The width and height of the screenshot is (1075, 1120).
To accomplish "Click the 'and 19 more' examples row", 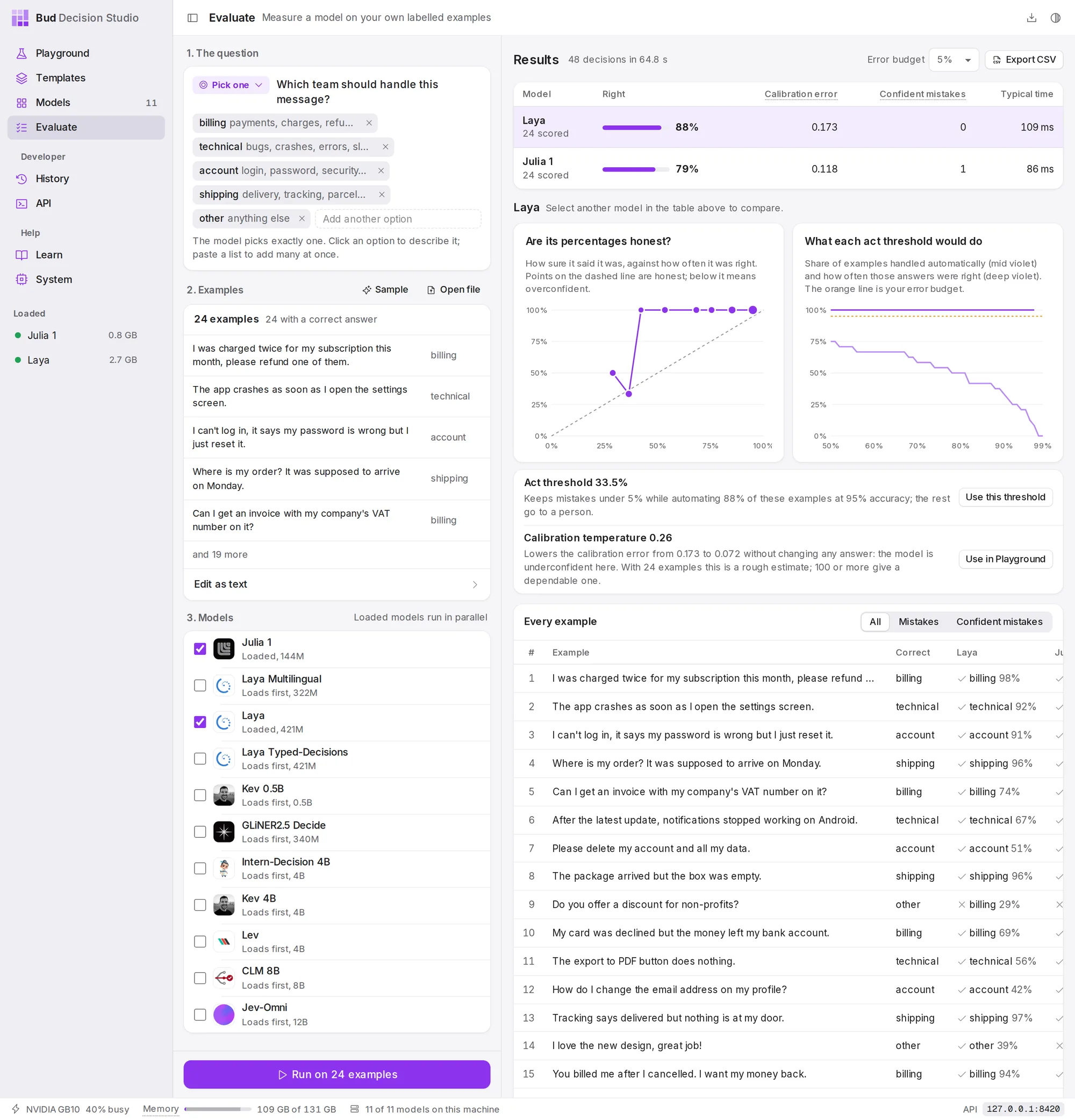I will point(336,554).
